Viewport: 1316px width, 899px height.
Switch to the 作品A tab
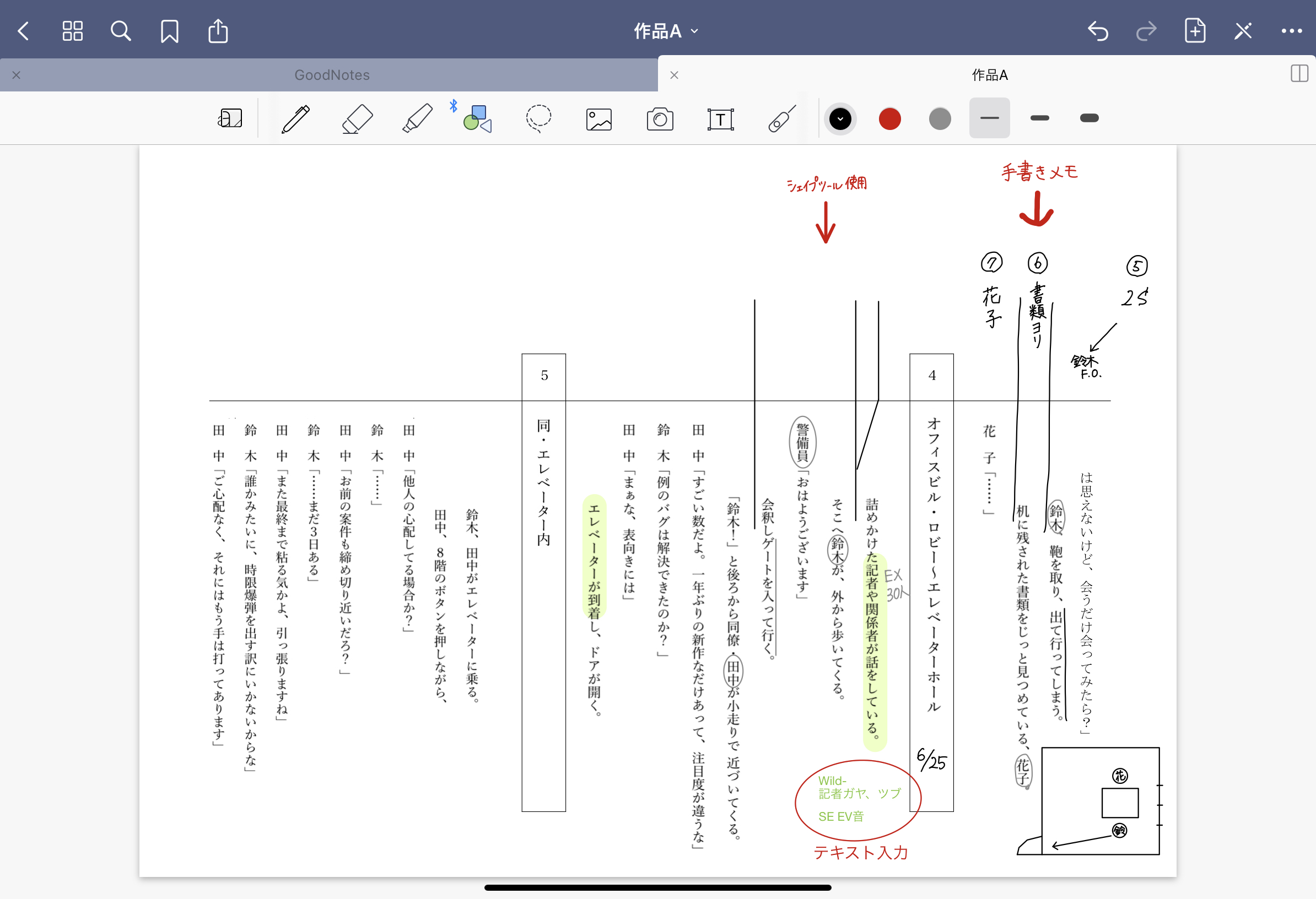pyautogui.click(x=989, y=75)
